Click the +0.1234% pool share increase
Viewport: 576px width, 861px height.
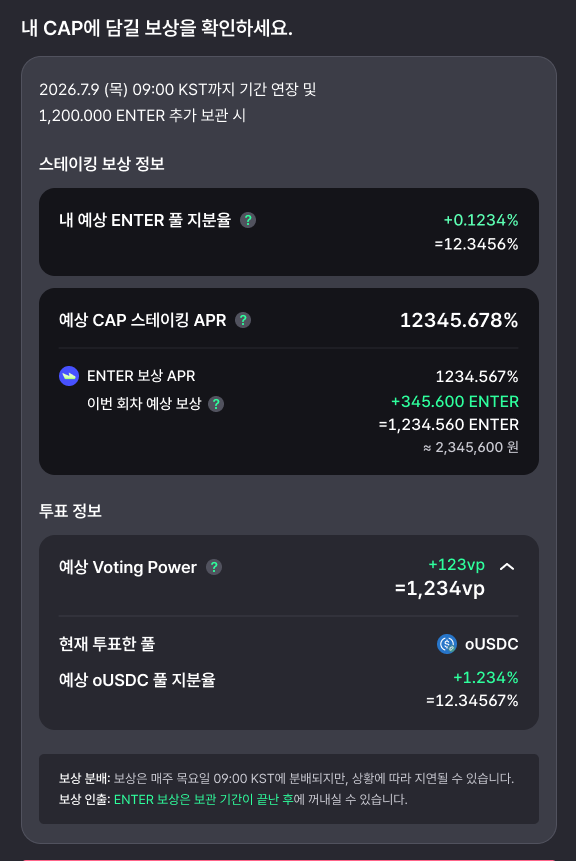pos(481,220)
